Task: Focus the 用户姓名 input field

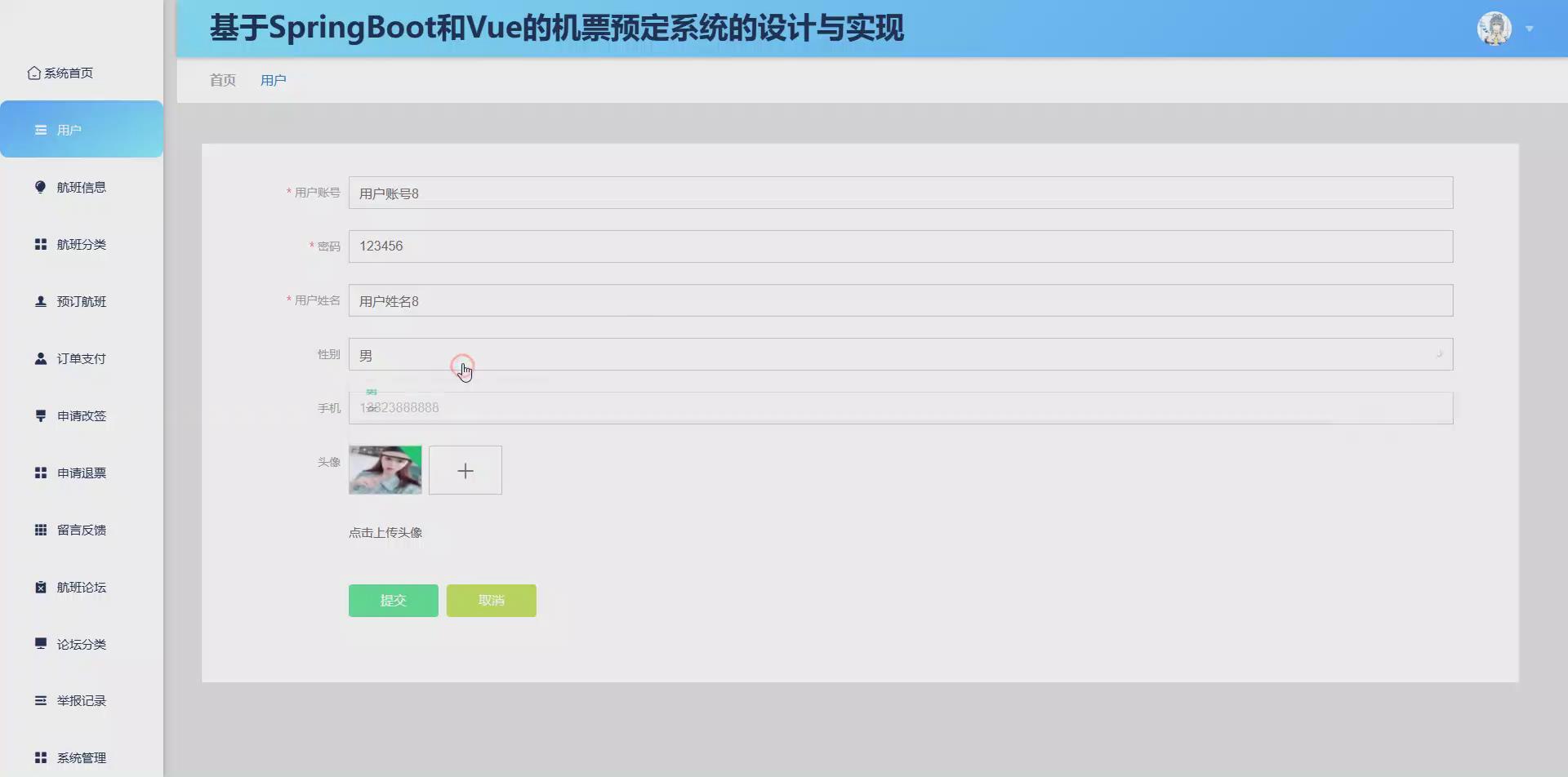Action: click(x=901, y=300)
